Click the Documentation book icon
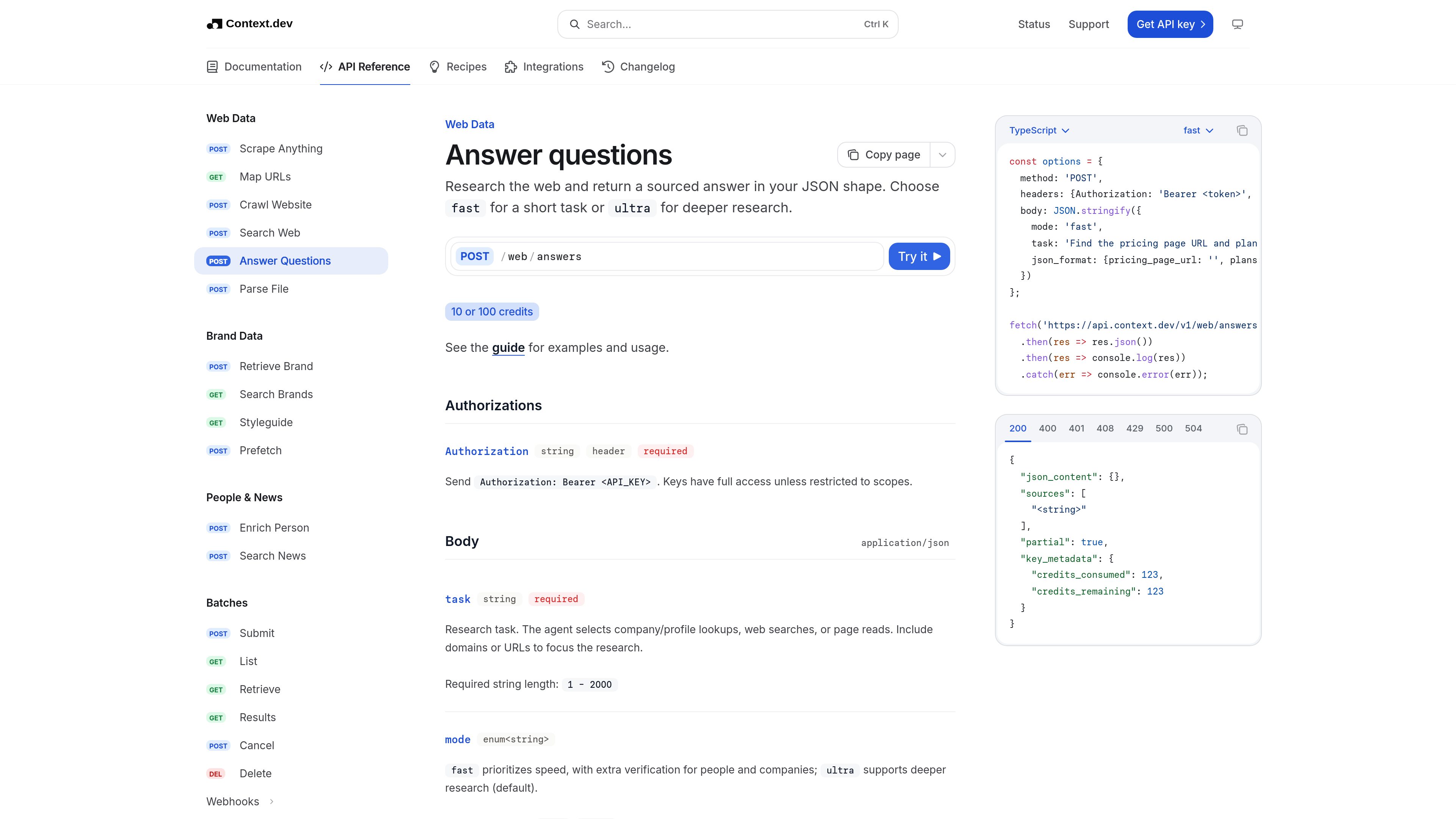The width and height of the screenshot is (1456, 819). (x=212, y=67)
